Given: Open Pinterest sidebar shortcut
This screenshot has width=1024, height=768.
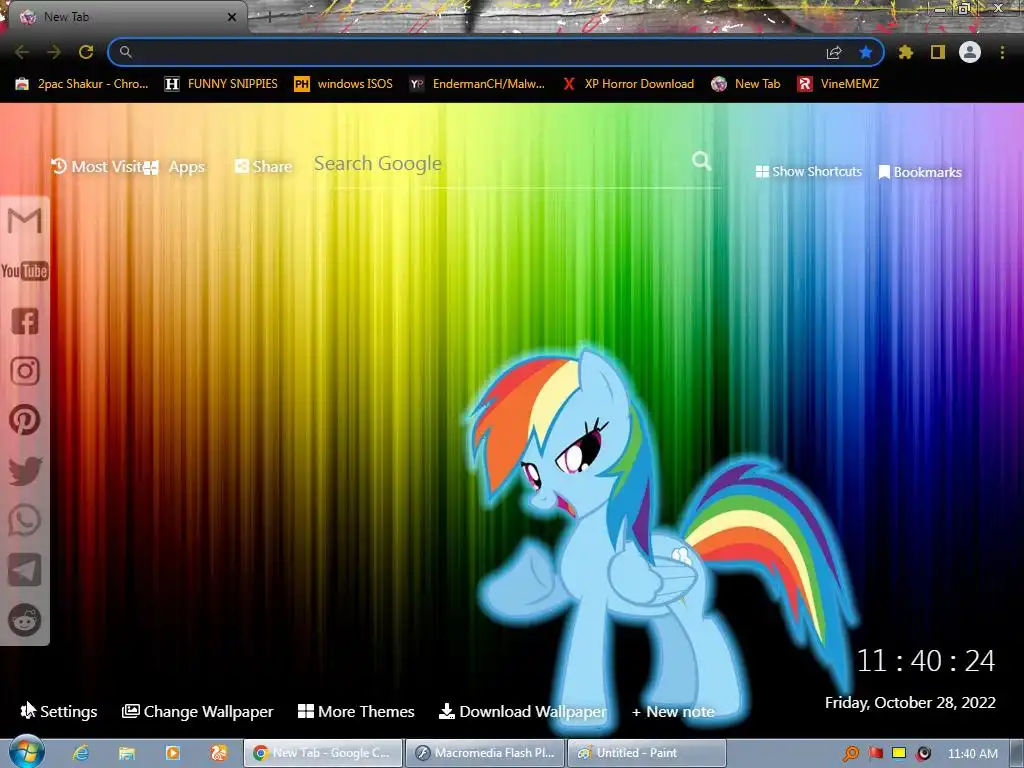Looking at the screenshot, I should tap(25, 421).
